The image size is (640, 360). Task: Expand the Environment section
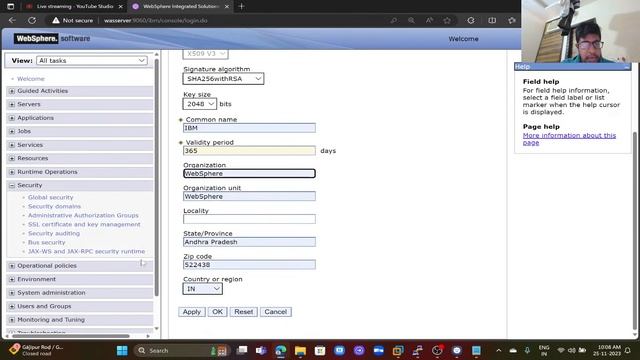pyautogui.click(x=12, y=279)
